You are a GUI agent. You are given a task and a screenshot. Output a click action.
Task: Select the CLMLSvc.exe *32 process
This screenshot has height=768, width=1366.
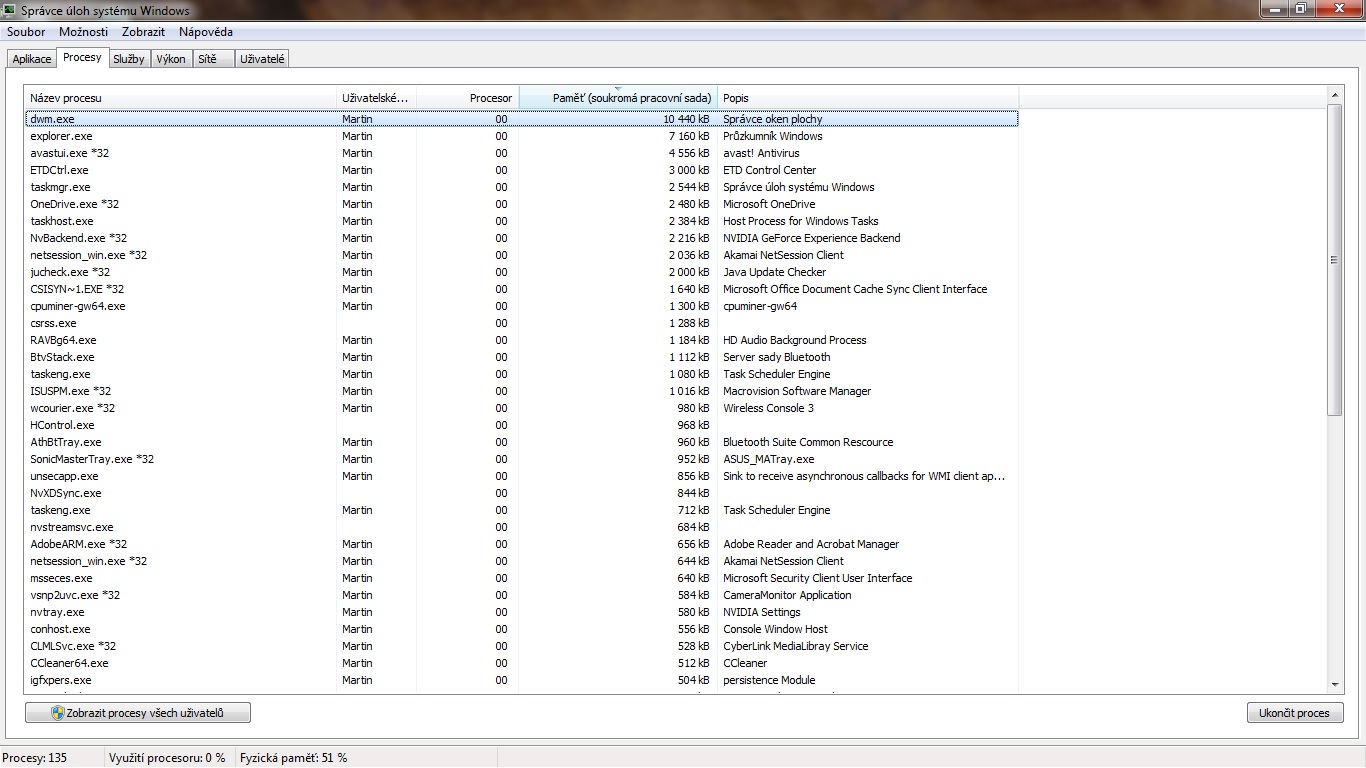pos(521,646)
